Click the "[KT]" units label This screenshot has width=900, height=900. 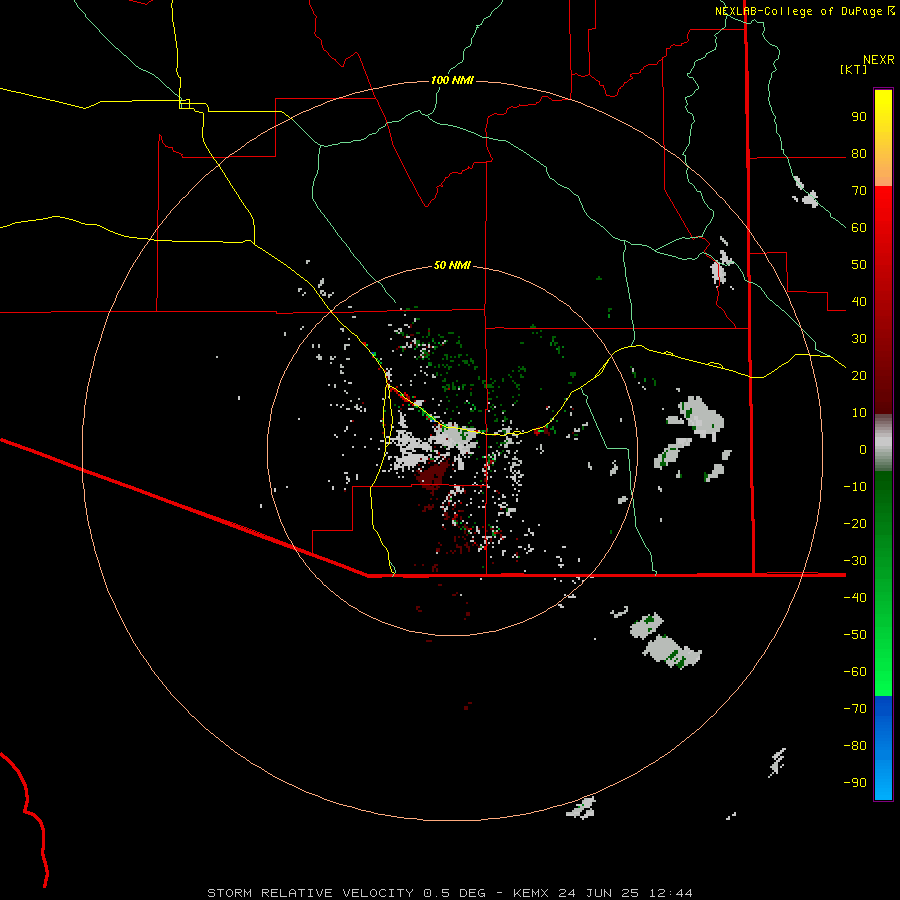tap(854, 69)
